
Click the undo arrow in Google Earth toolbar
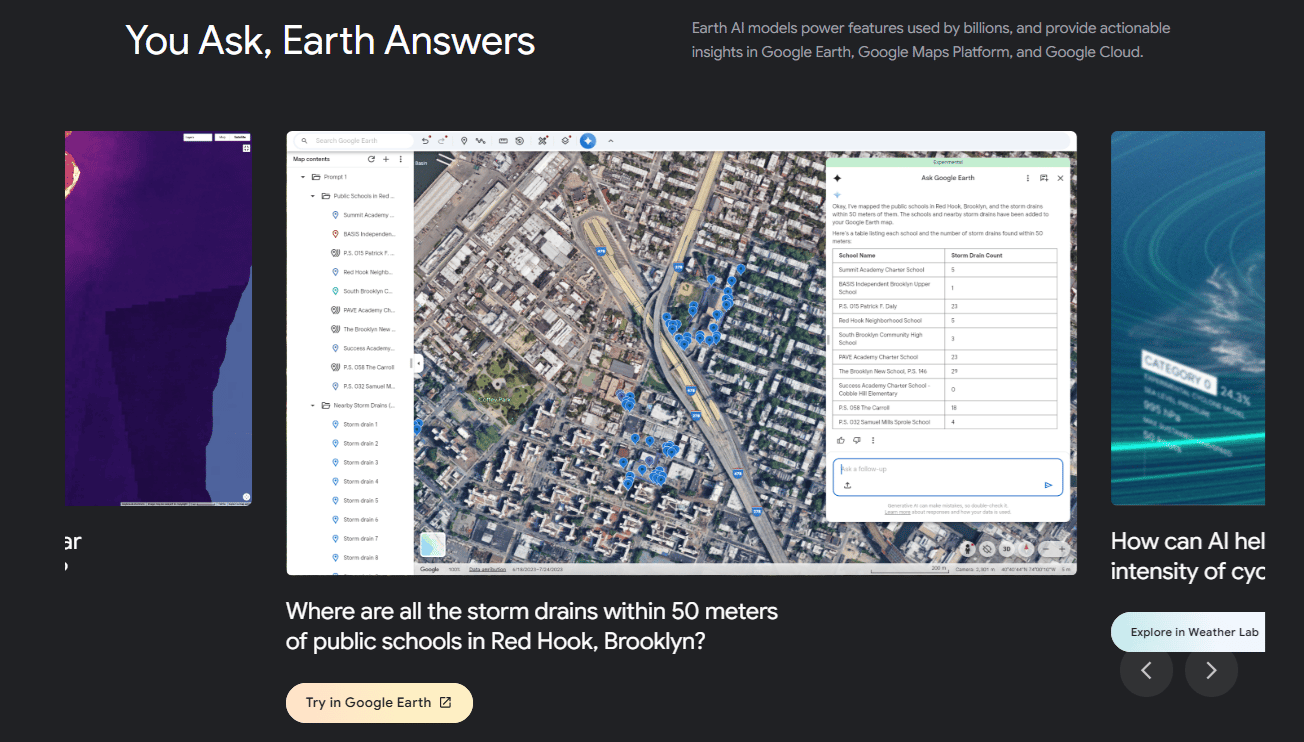(x=425, y=141)
